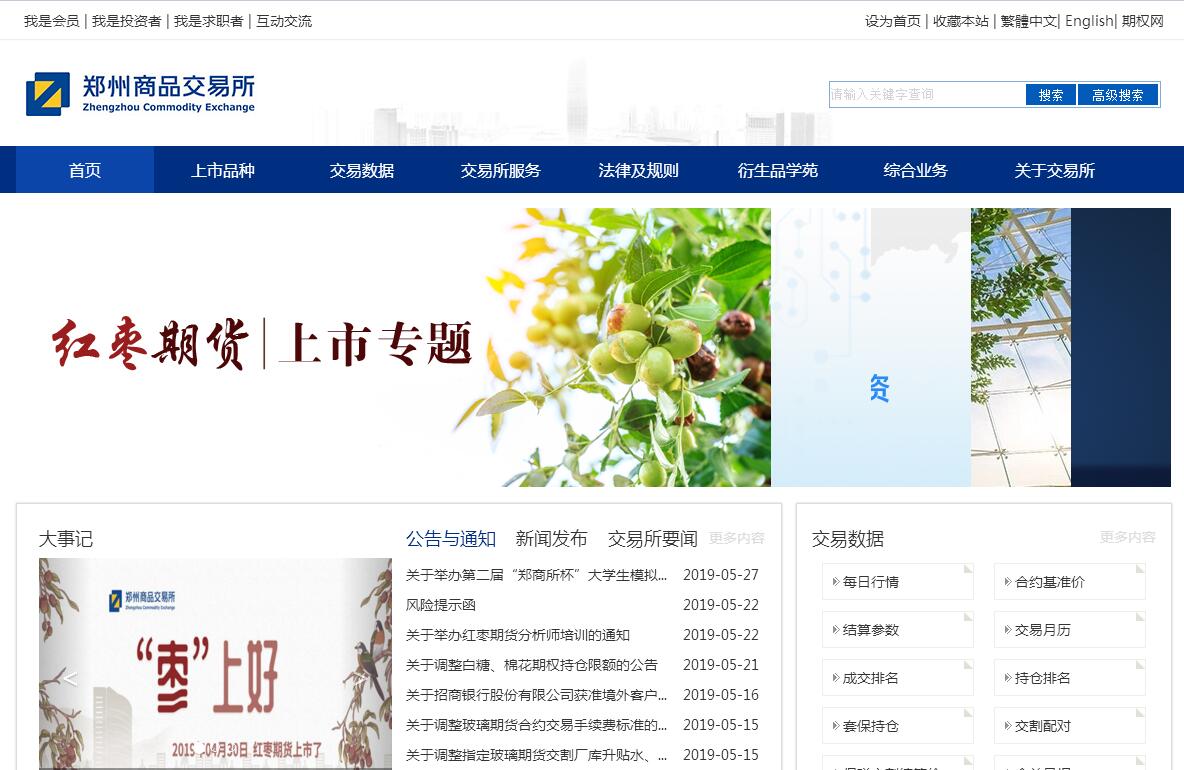1184x770 pixels.
Task: Switch to the 交易所要闻 tab
Action: point(652,539)
